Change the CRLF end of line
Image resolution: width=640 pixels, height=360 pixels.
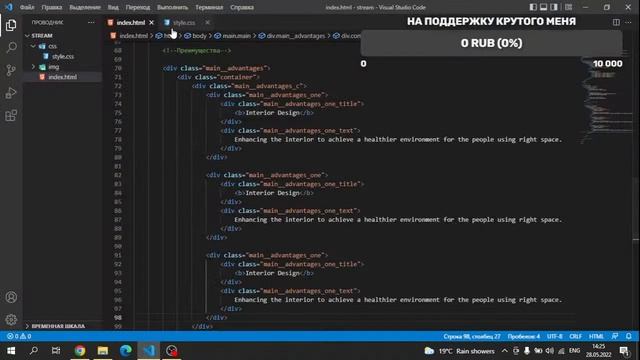pos(576,336)
